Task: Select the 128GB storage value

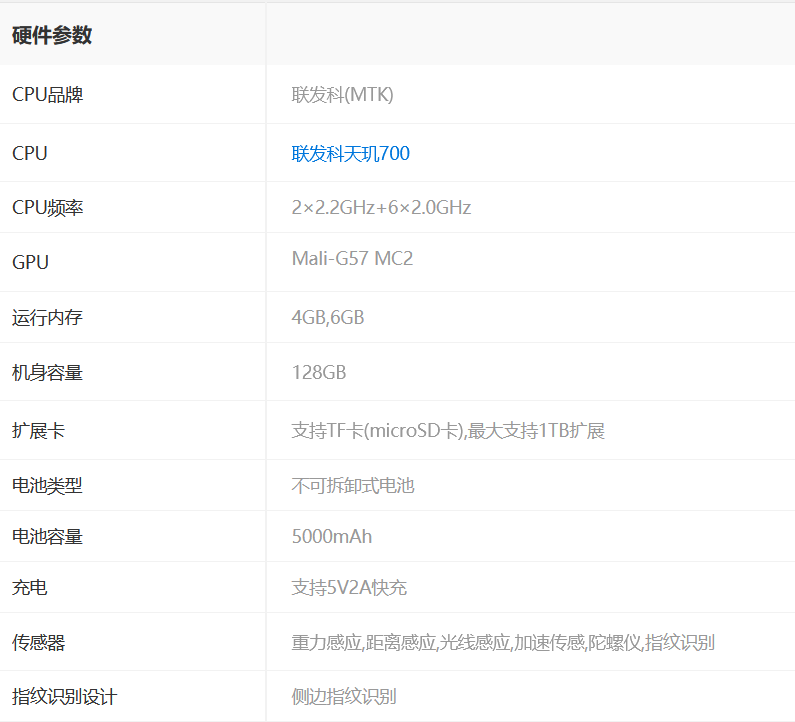Action: tap(319, 373)
